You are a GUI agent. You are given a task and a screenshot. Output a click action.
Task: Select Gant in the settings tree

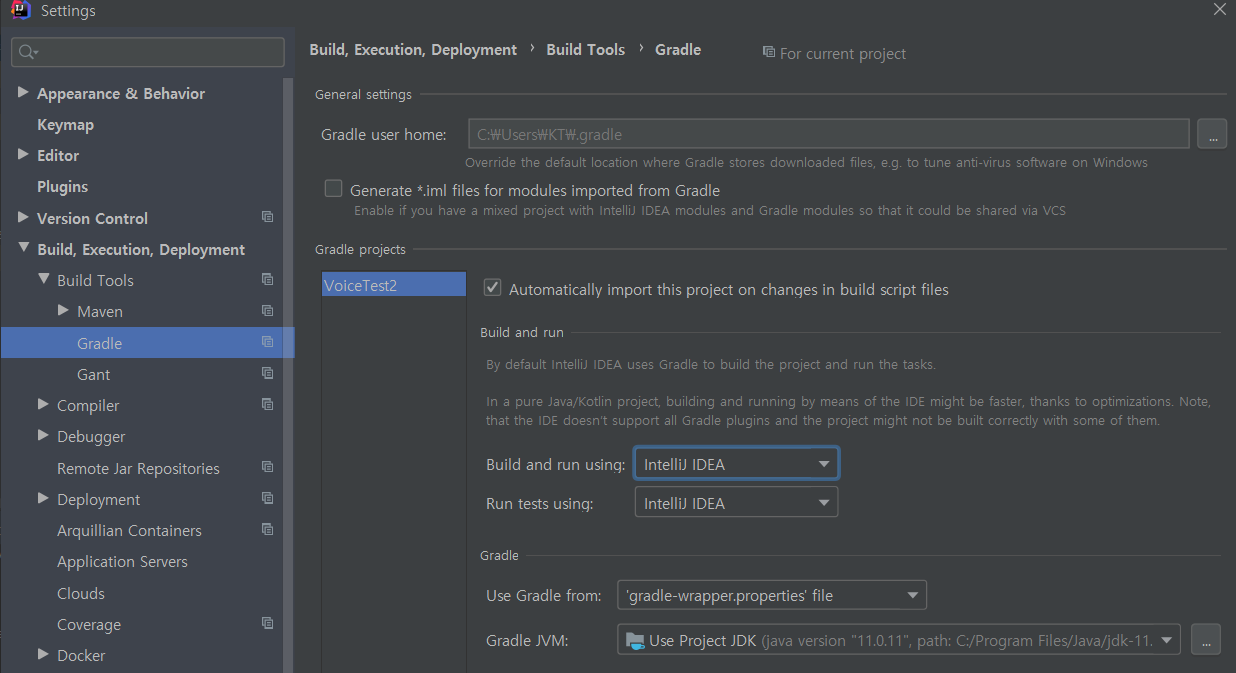pyautogui.click(x=93, y=374)
